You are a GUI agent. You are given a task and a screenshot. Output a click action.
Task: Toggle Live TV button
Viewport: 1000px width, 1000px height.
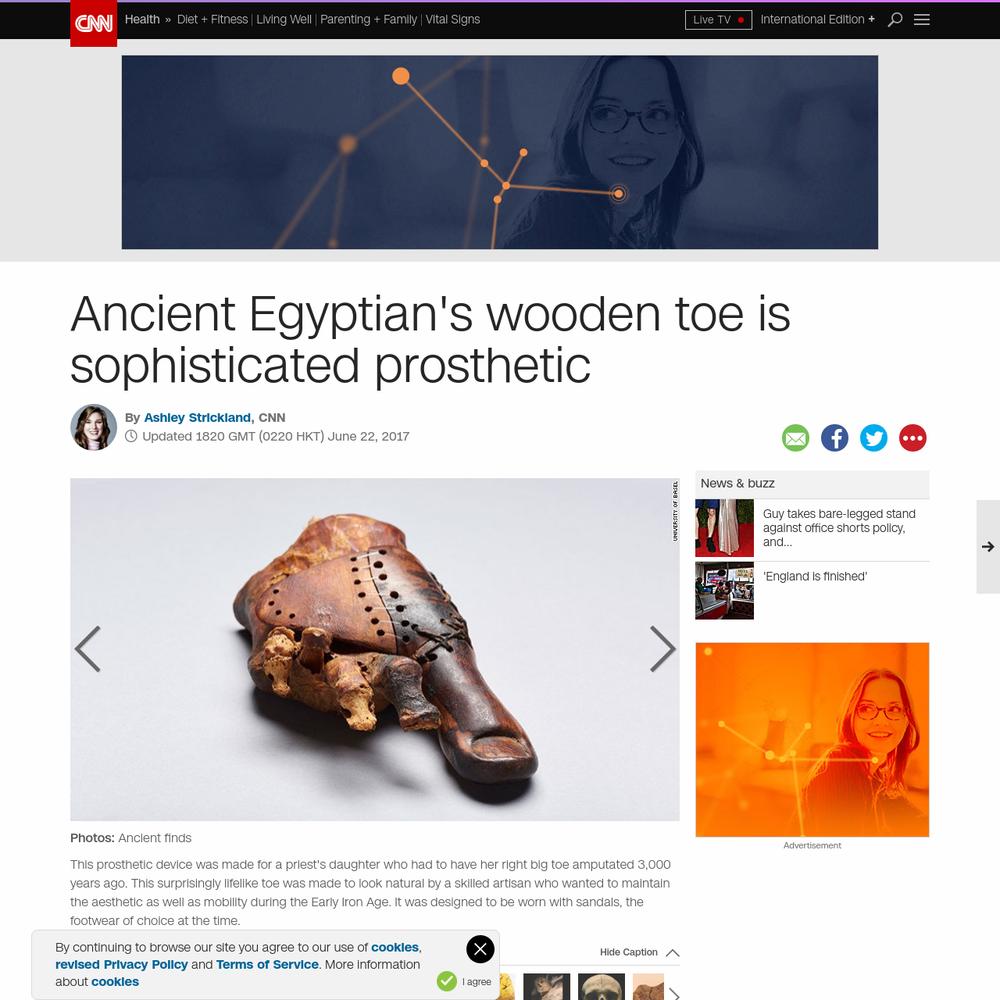click(718, 20)
